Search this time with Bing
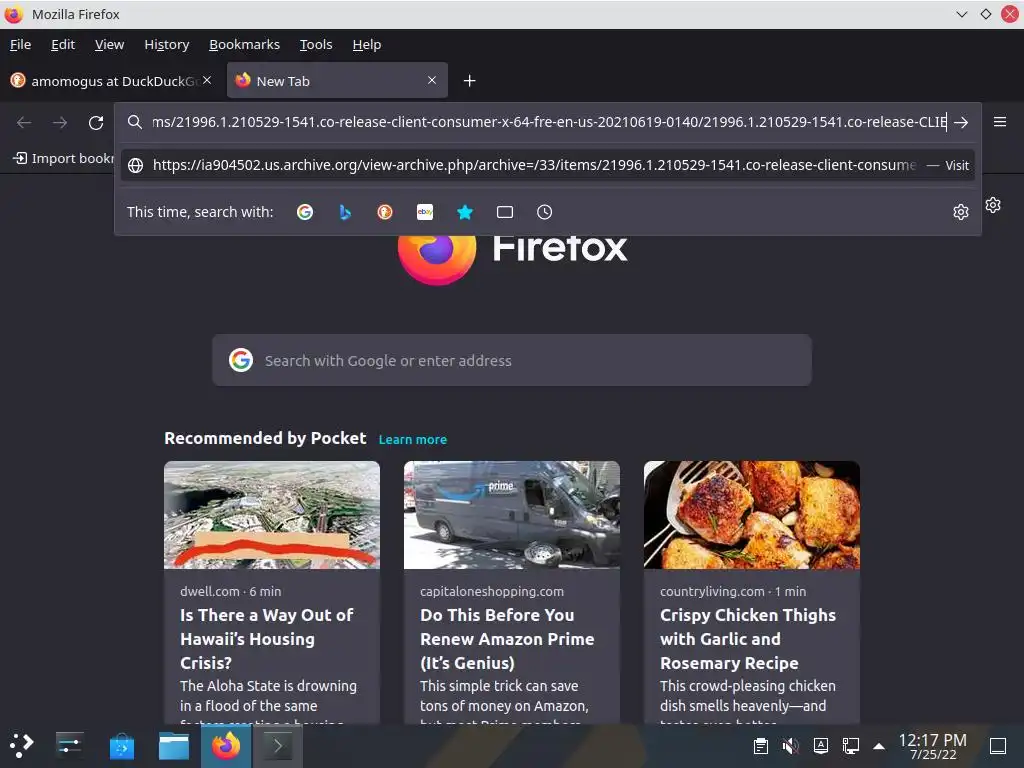Screen dimensions: 1024x768 click(x=345, y=212)
